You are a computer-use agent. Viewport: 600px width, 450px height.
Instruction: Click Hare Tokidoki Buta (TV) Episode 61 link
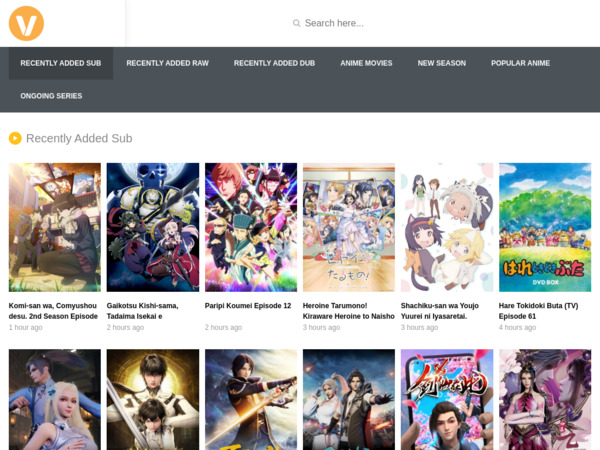[538, 311]
